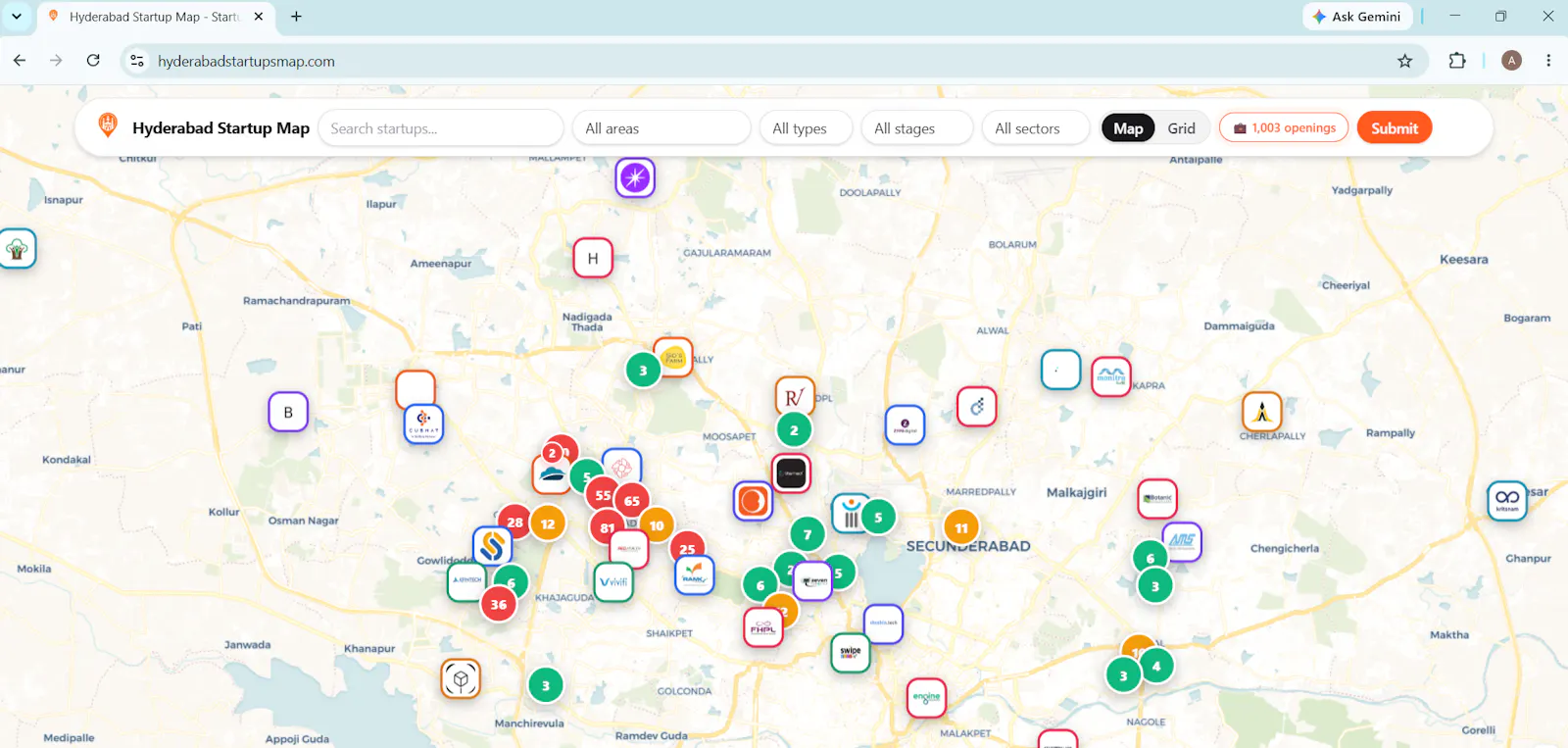Open the cube outline startup marker

461,678
